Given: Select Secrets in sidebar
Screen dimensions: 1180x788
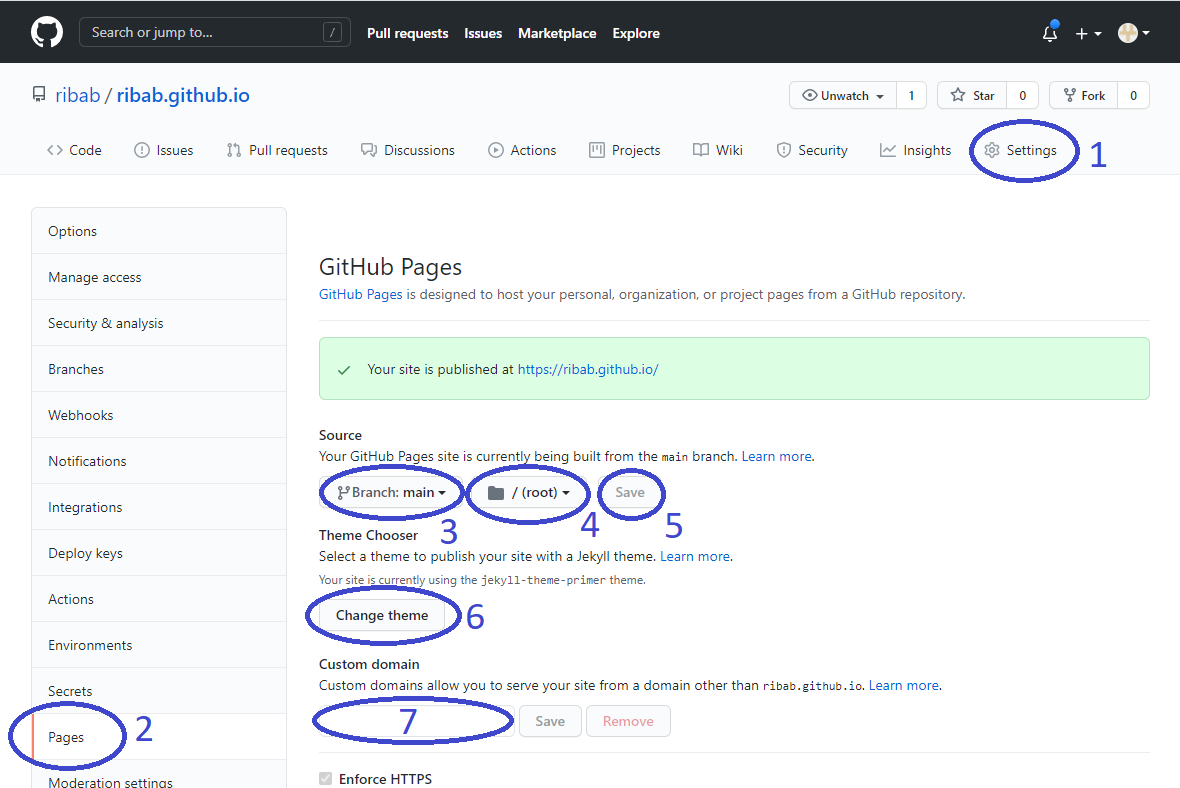Looking at the screenshot, I should click(x=159, y=691).
